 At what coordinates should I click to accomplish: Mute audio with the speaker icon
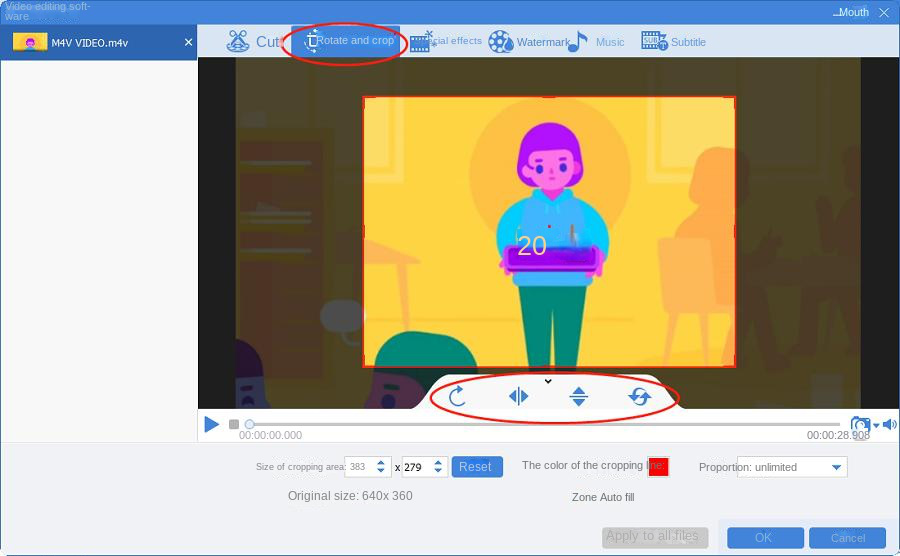tap(889, 425)
